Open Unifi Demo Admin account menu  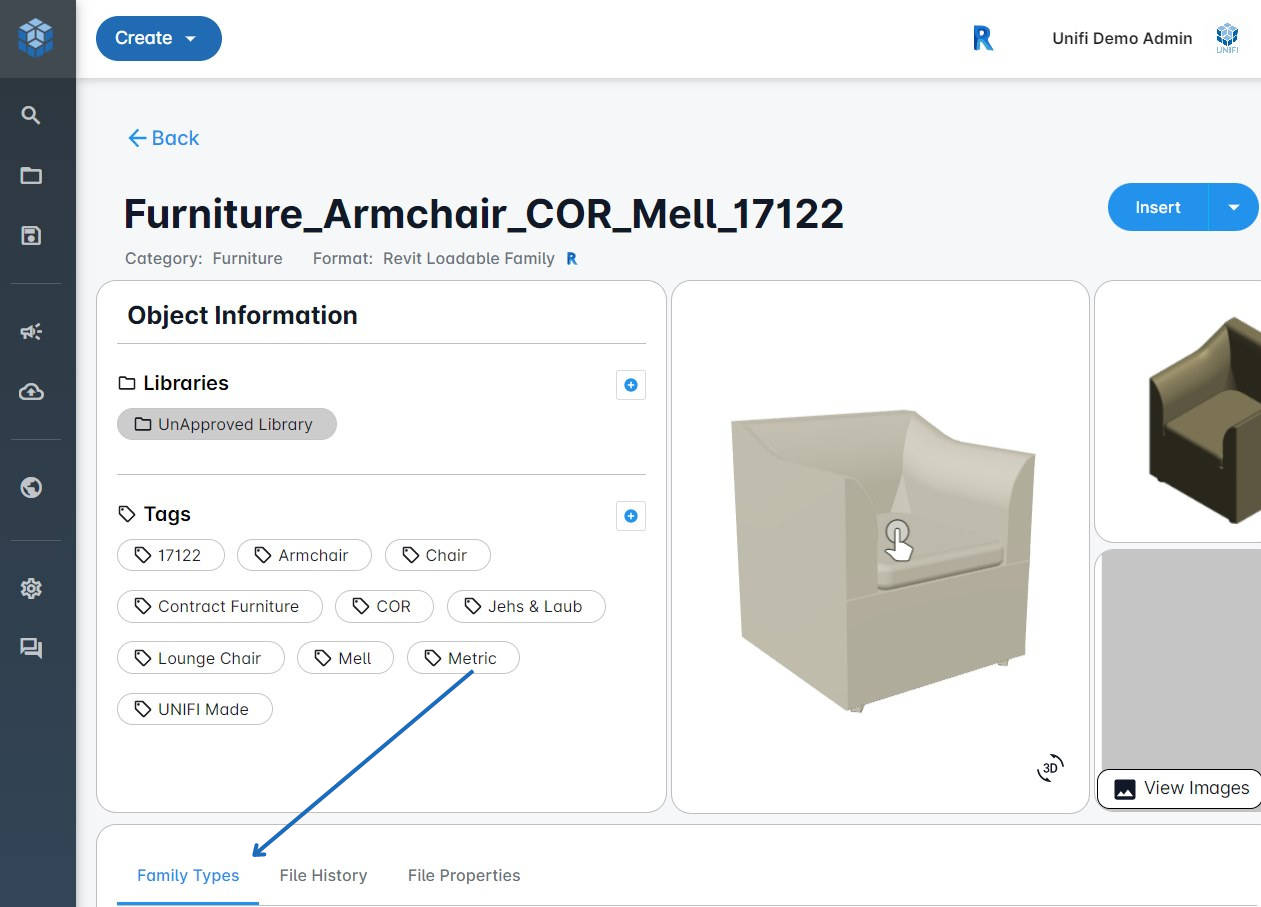click(x=1122, y=39)
